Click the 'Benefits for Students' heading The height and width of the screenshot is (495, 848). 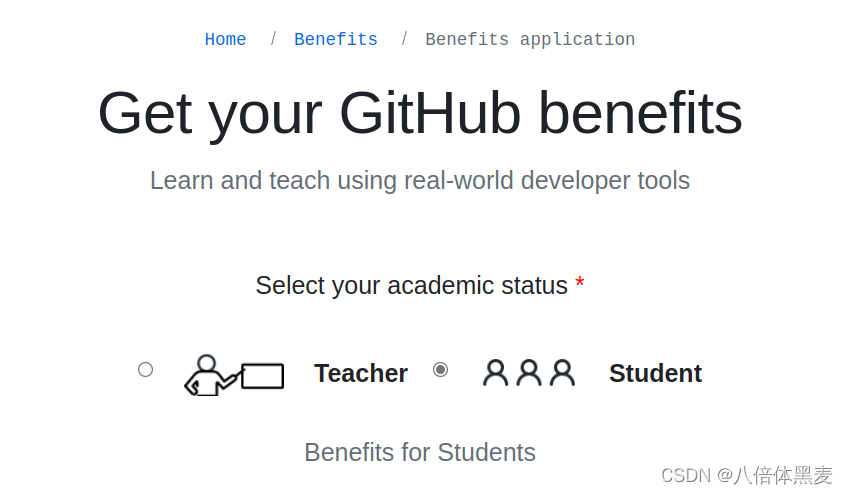(420, 453)
